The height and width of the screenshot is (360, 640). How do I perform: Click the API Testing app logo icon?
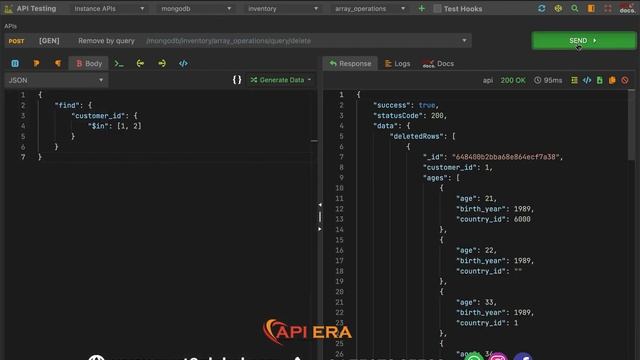tap(8, 8)
